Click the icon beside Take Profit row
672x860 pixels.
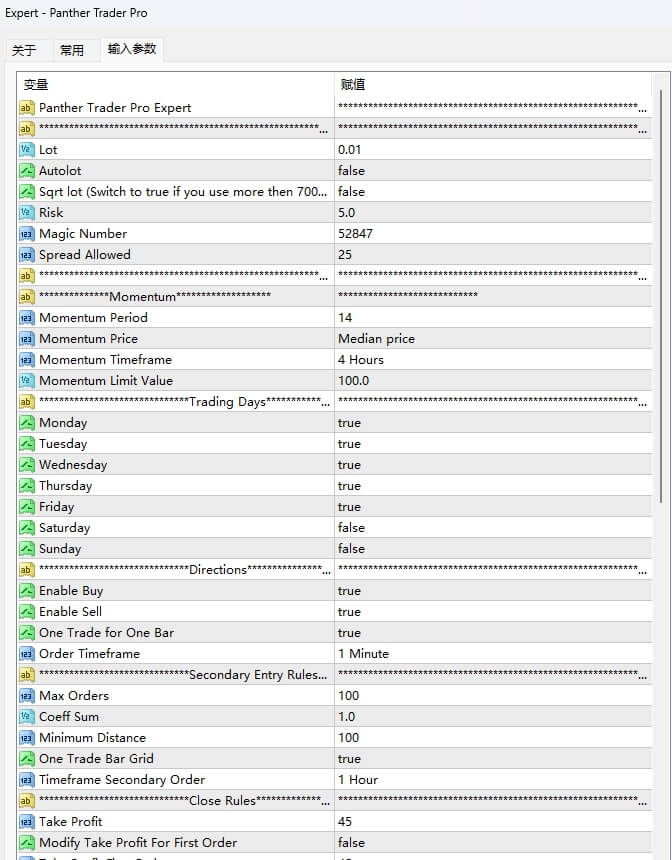click(x=26, y=821)
